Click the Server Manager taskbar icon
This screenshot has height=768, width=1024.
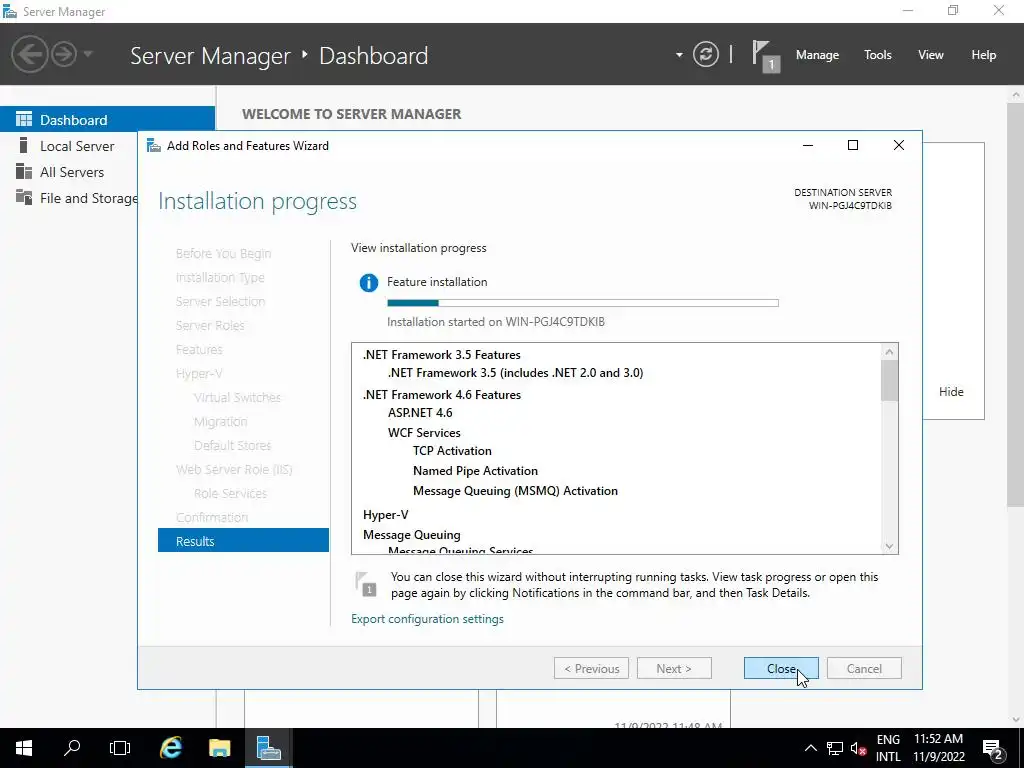coord(268,748)
